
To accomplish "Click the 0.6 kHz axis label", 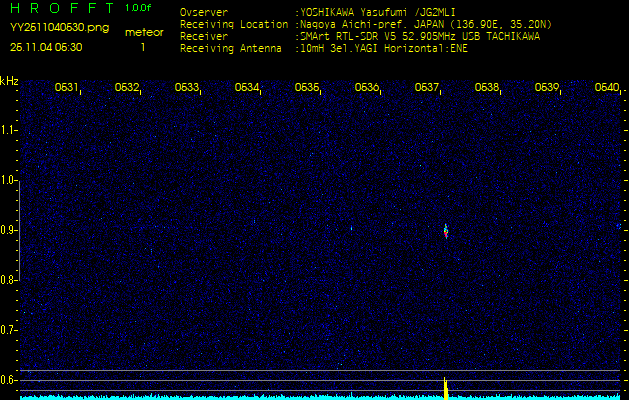I will click(9, 380).
